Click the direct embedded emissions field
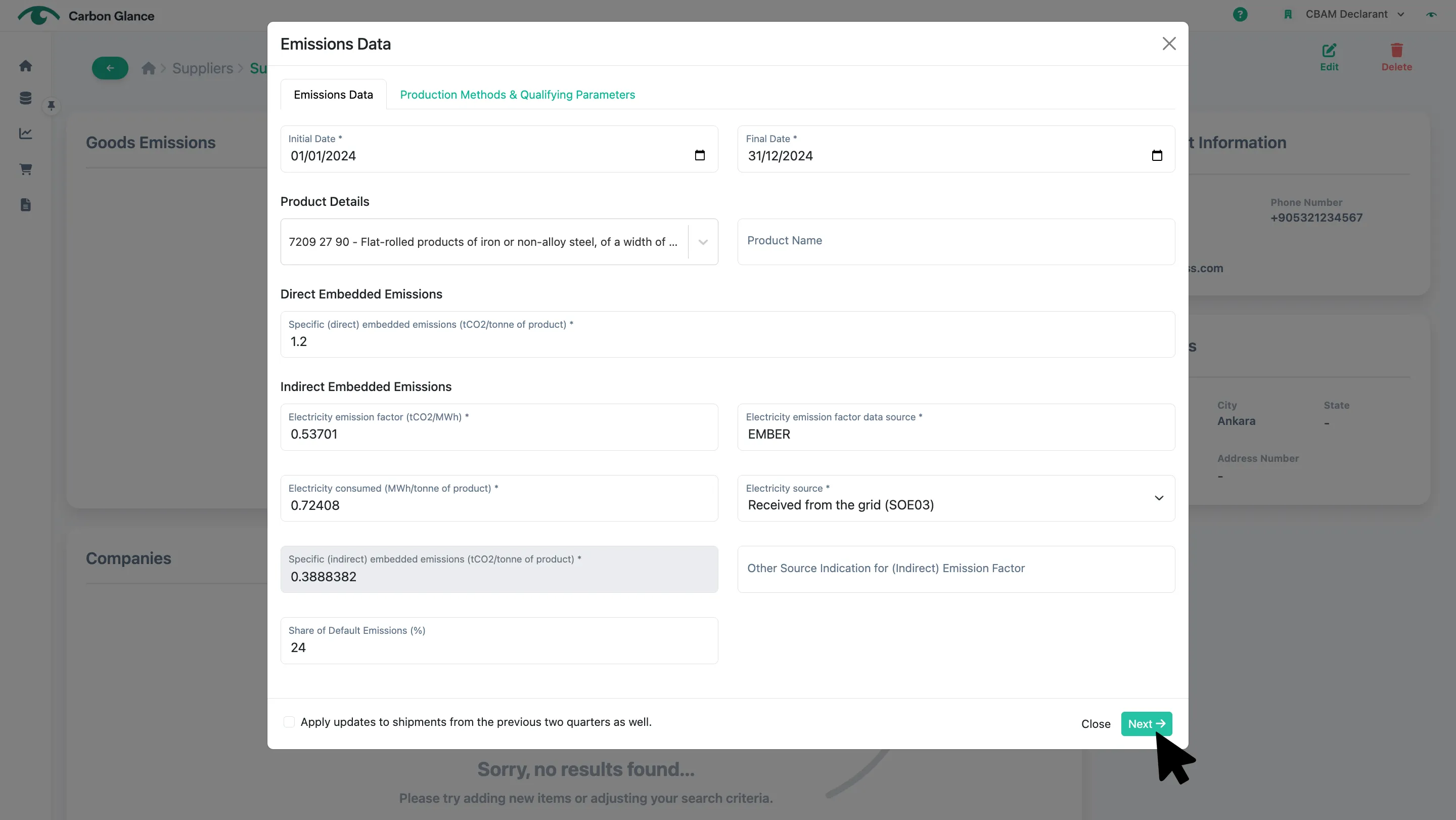Screen dimensions: 1456x820 727,334
